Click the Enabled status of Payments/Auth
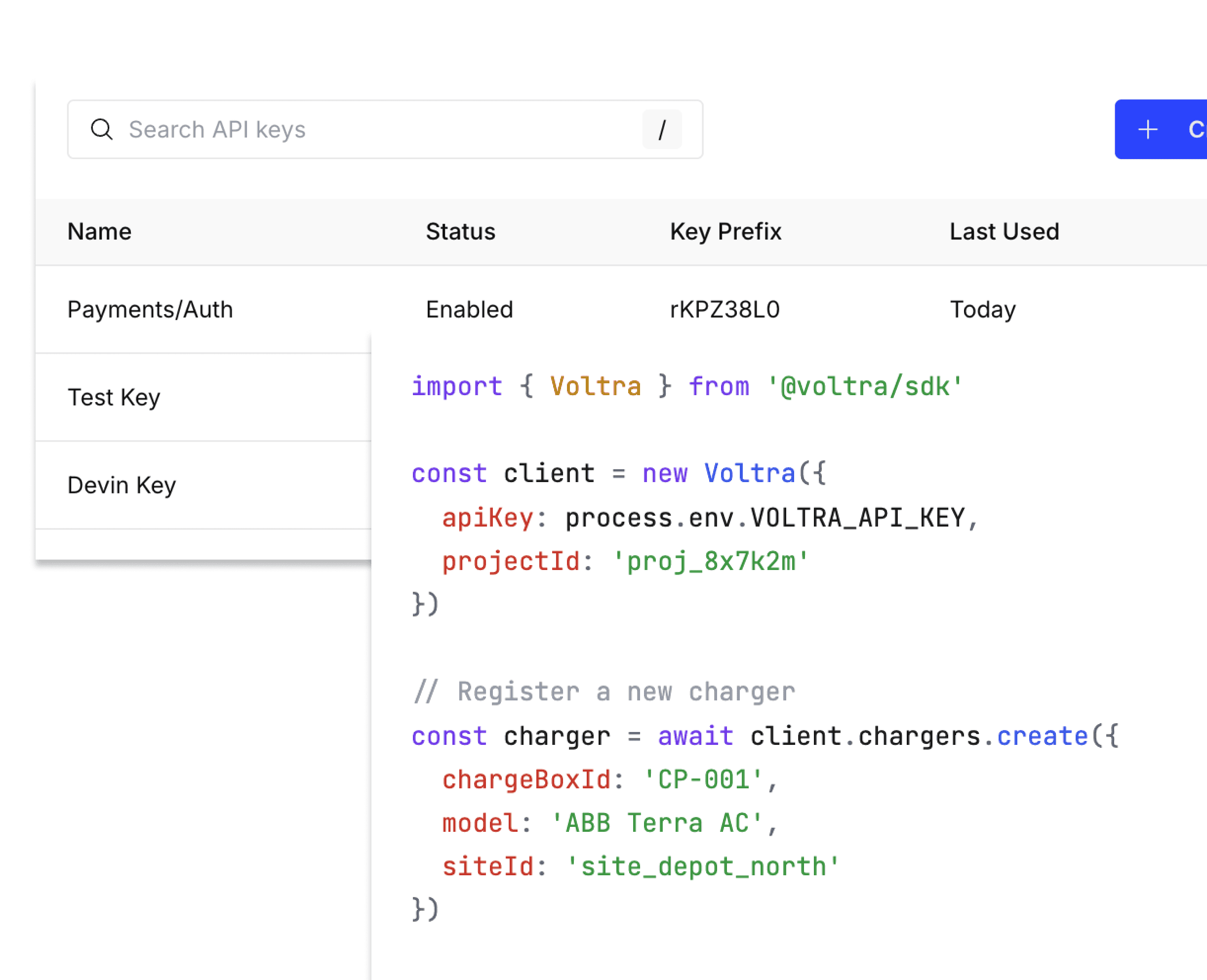This screenshot has width=1207, height=980. [469, 309]
